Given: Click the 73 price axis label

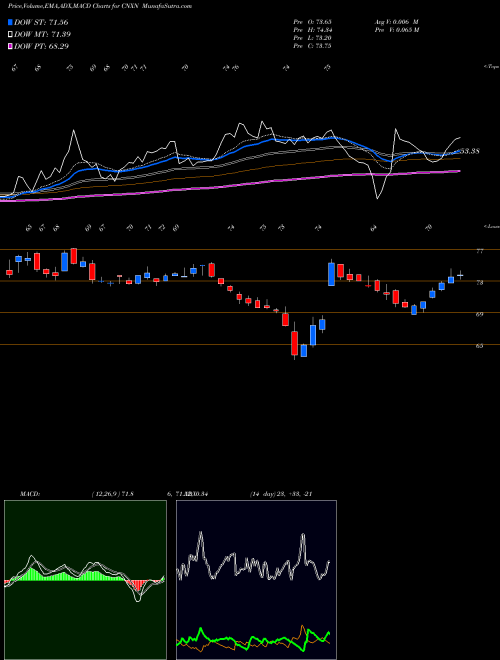Looking at the screenshot, I should pyautogui.click(x=479, y=283).
